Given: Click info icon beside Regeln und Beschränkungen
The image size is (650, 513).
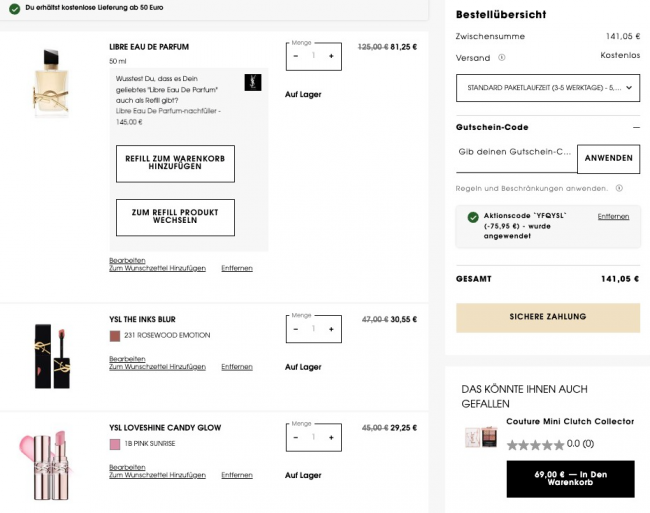Looking at the screenshot, I should [x=619, y=188].
